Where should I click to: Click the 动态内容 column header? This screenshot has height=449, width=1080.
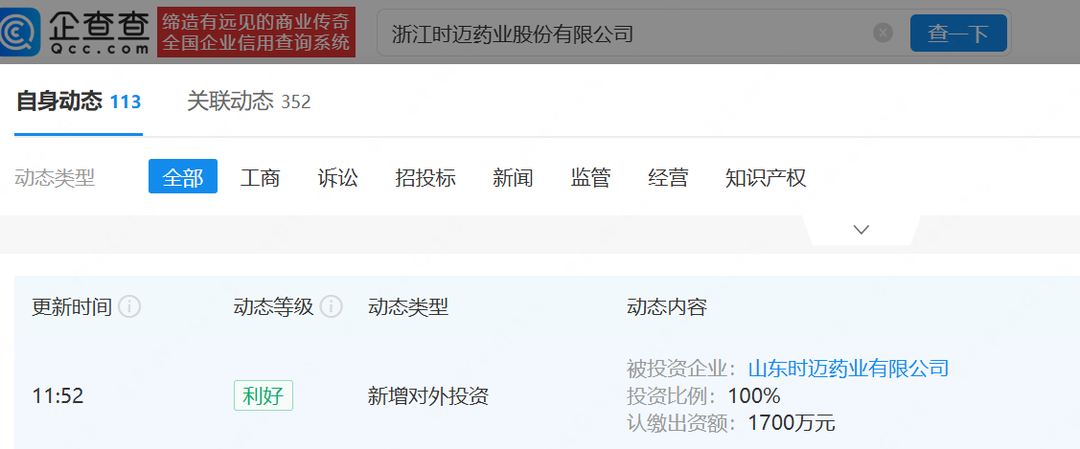point(667,307)
